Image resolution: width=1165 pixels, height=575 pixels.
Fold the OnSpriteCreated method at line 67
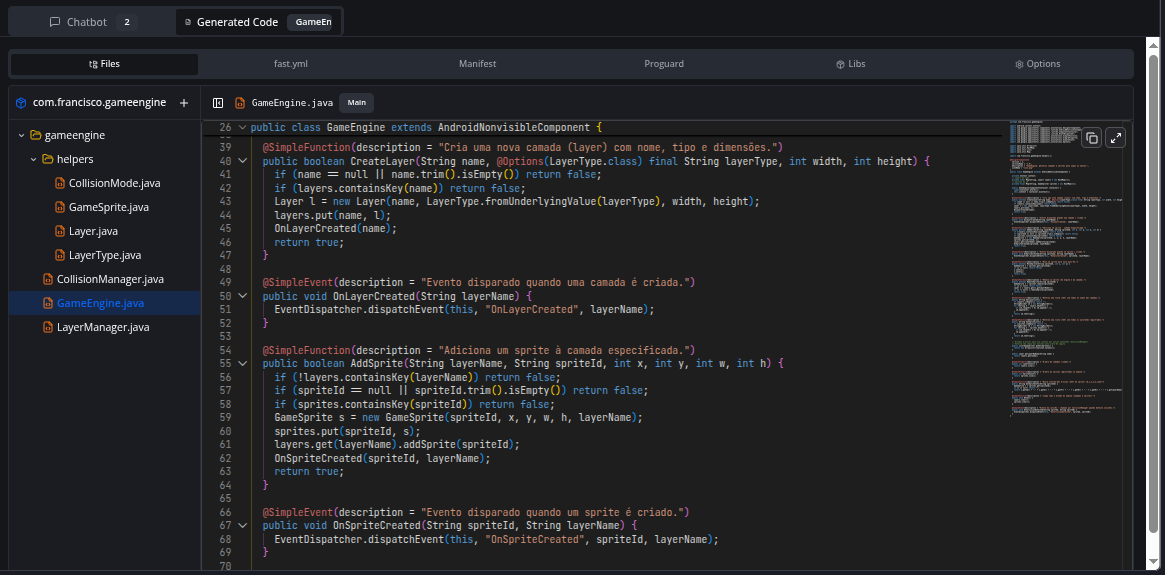[x=241, y=526]
